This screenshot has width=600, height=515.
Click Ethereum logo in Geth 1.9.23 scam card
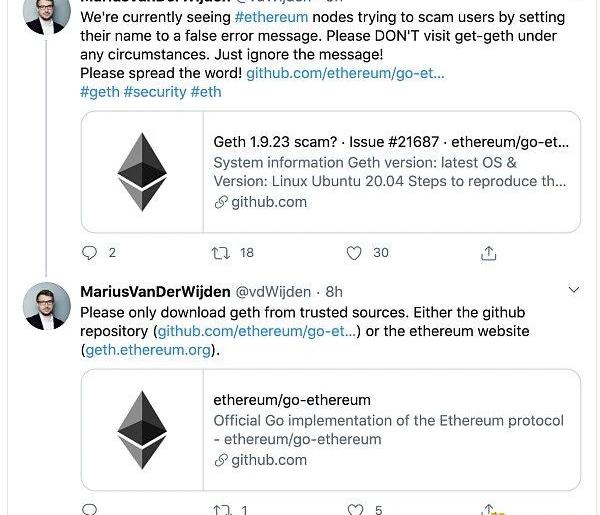141,171
